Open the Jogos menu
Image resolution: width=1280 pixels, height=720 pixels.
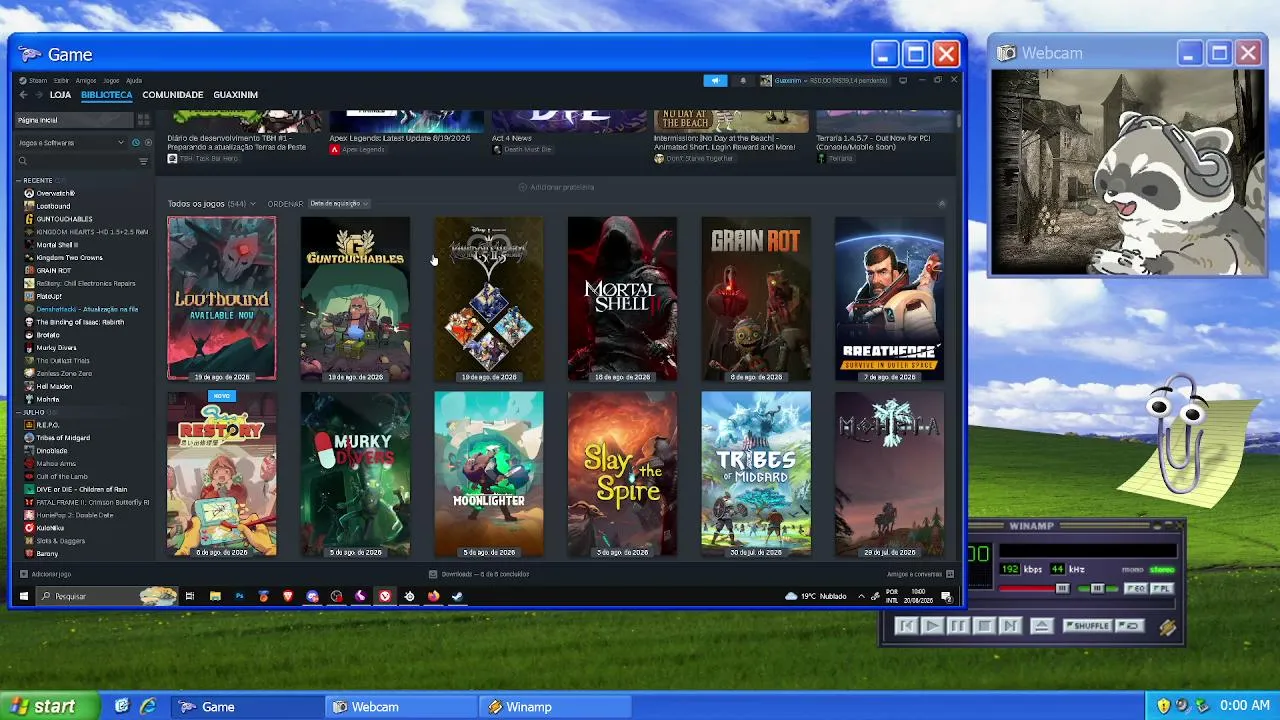tap(111, 81)
